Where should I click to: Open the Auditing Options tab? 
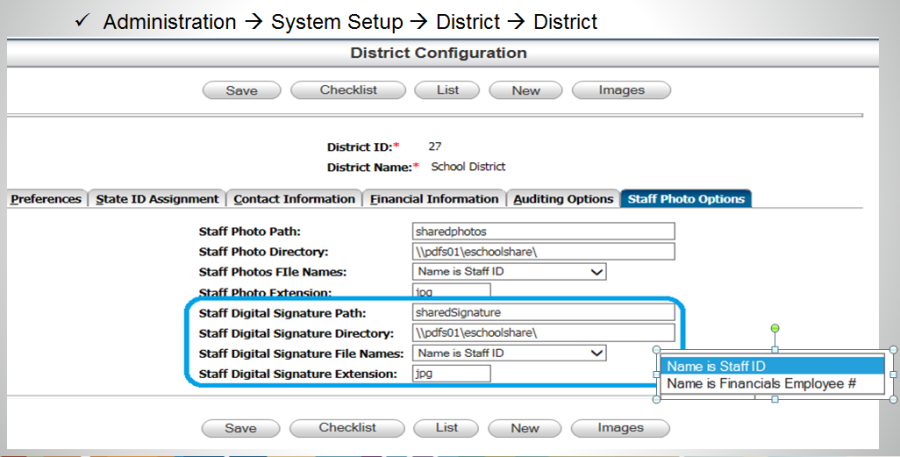pos(563,199)
